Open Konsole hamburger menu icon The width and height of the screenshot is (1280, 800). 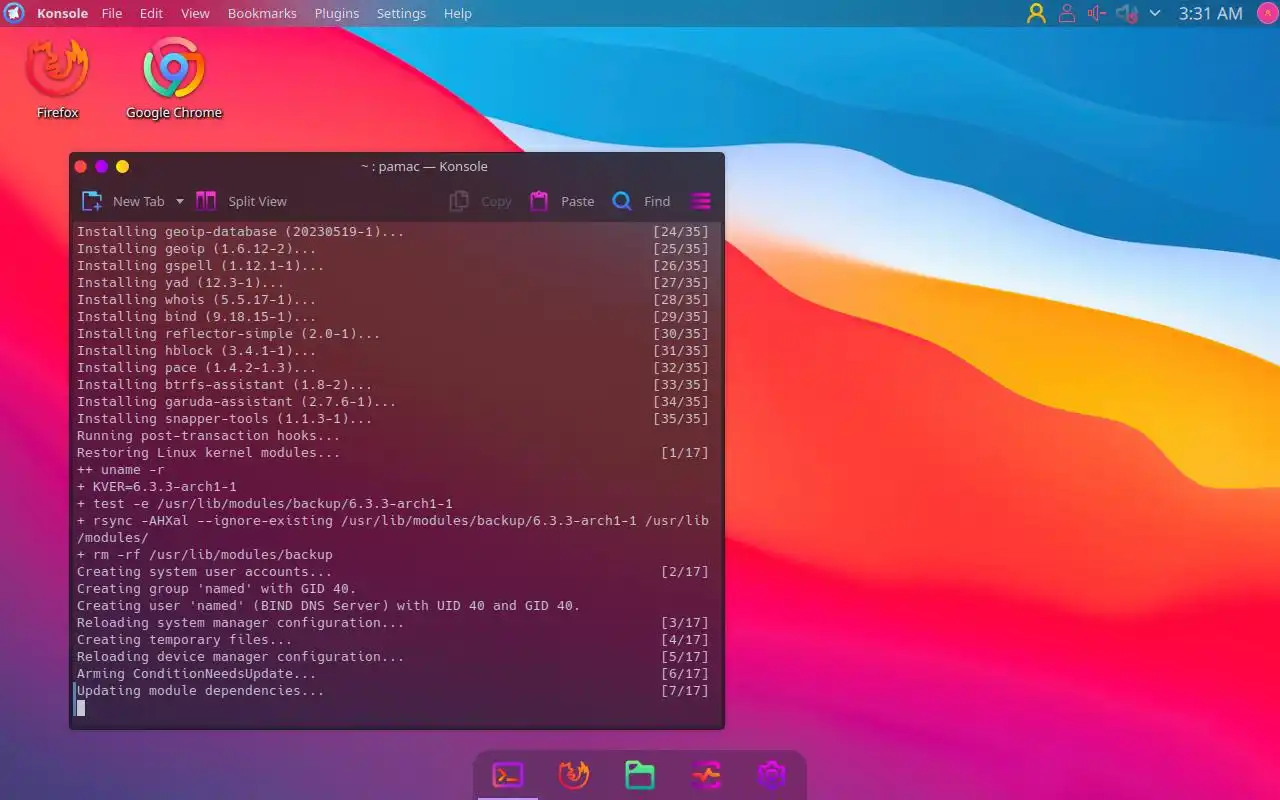pyautogui.click(x=701, y=201)
